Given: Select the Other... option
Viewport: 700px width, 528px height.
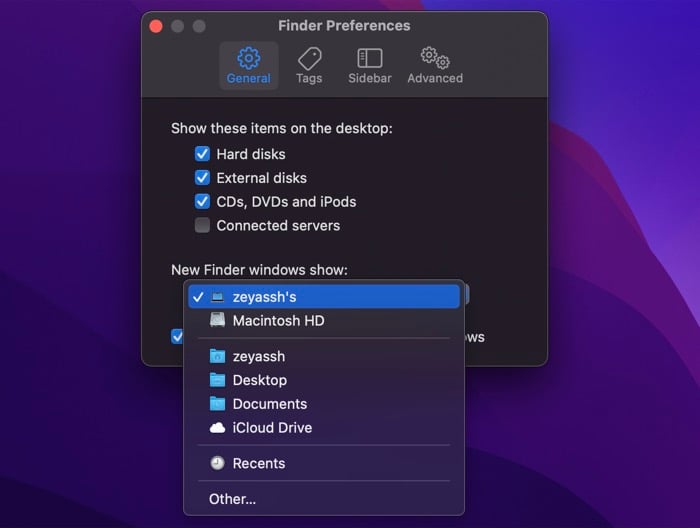Looking at the screenshot, I should (324, 499).
